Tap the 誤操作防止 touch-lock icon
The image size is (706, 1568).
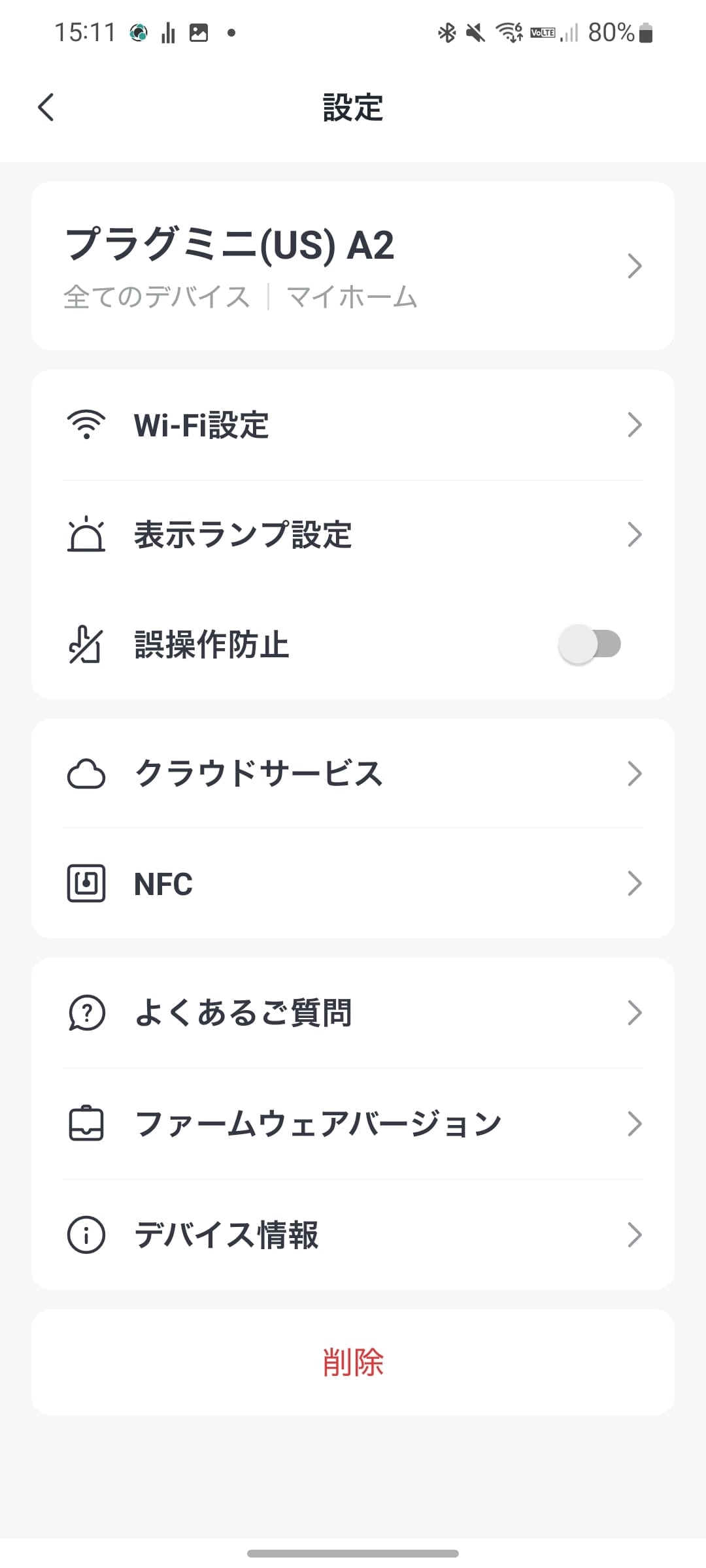86,644
